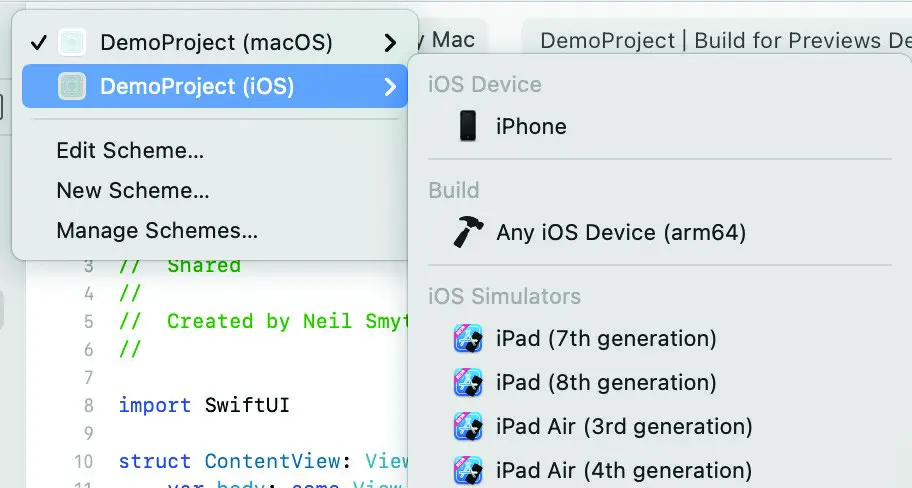
Task: Select the iPhone device icon
Action: (468, 126)
